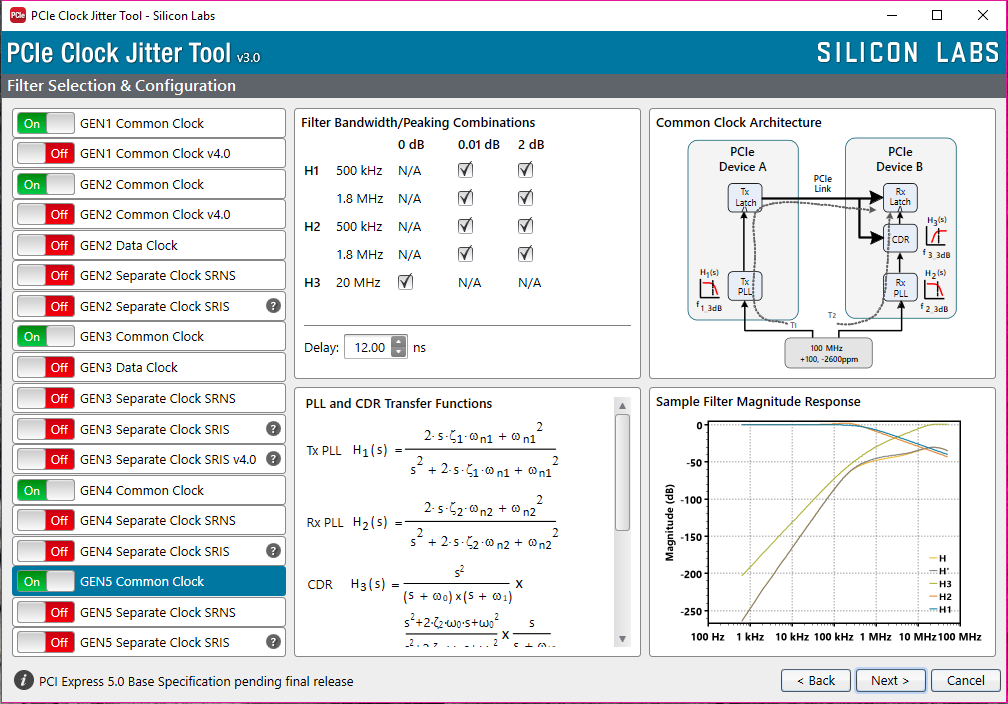
Task: Open help for GEN3 Separate Clock SRIS v4.0
Action: 273,459
